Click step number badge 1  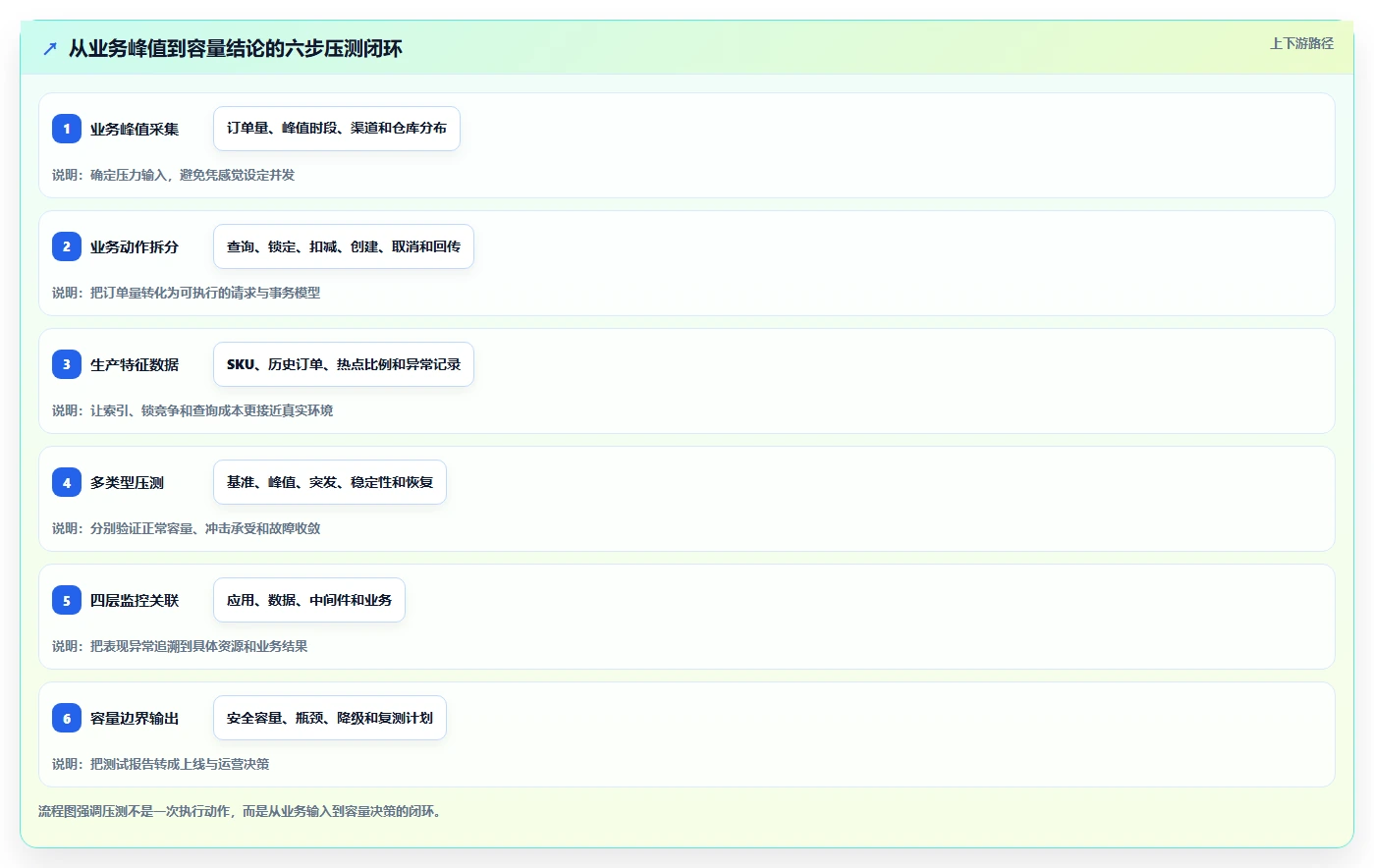click(x=67, y=129)
